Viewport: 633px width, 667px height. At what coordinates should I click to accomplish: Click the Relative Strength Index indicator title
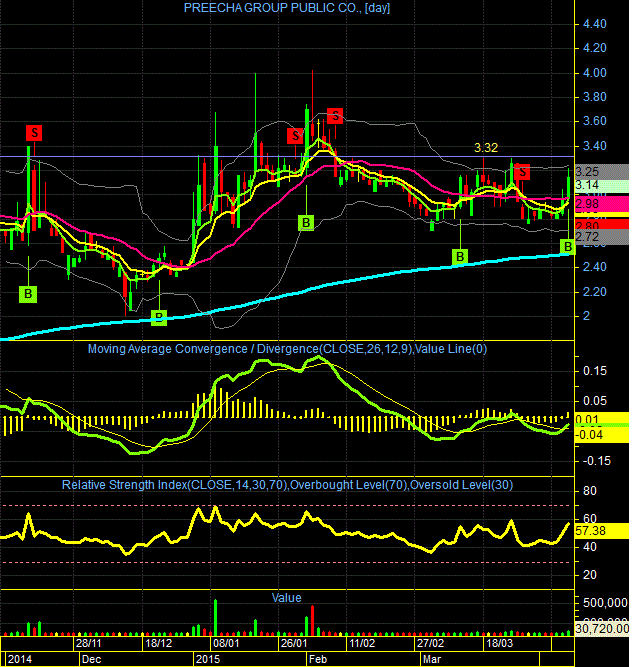click(x=287, y=485)
